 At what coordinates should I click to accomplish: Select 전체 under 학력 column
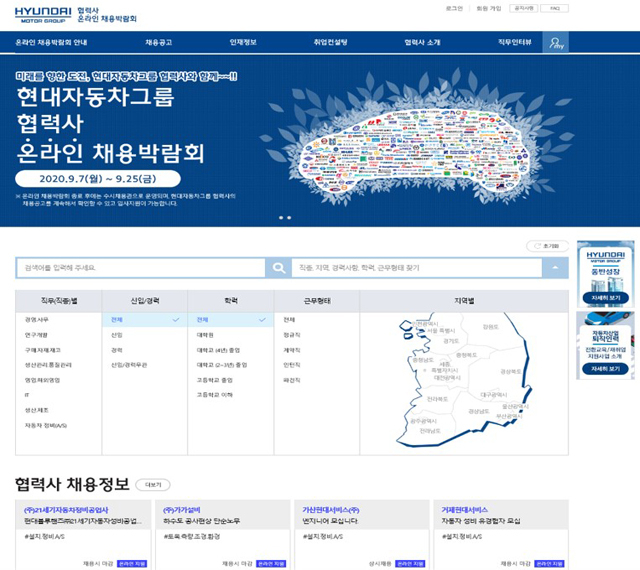pyautogui.click(x=231, y=320)
